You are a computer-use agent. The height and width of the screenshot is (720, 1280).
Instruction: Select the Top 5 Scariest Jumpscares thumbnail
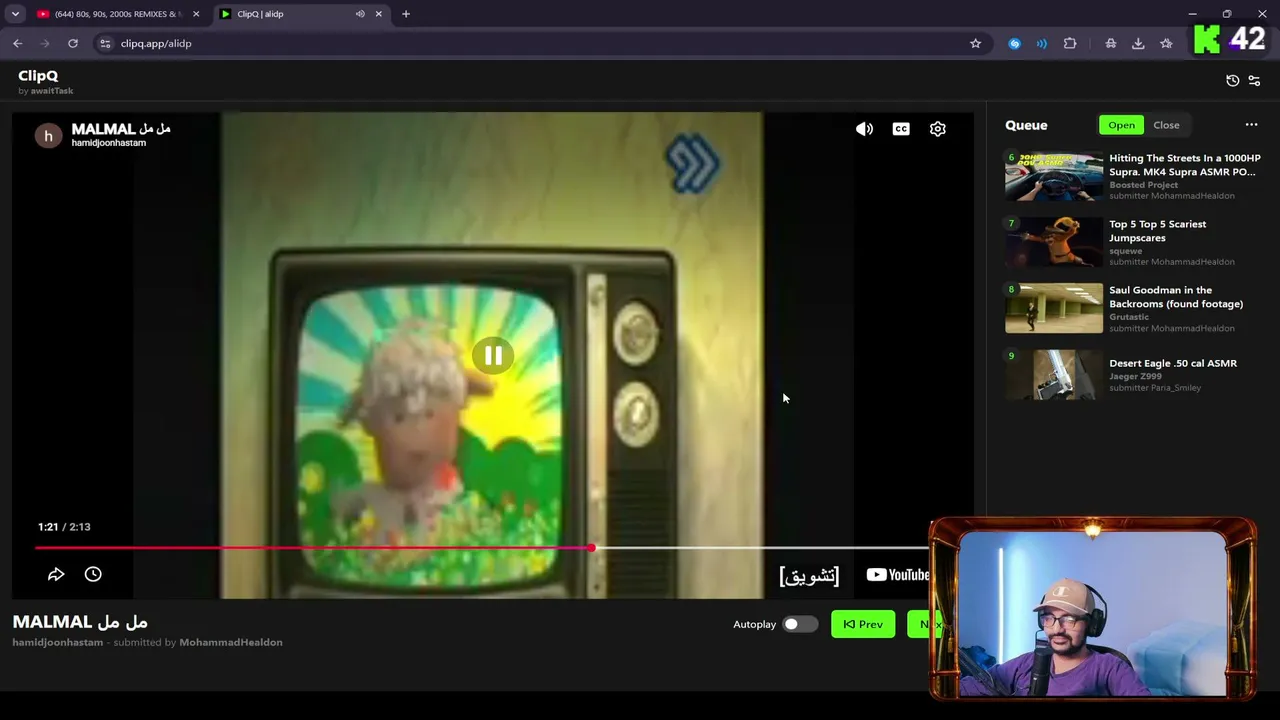tap(1054, 242)
